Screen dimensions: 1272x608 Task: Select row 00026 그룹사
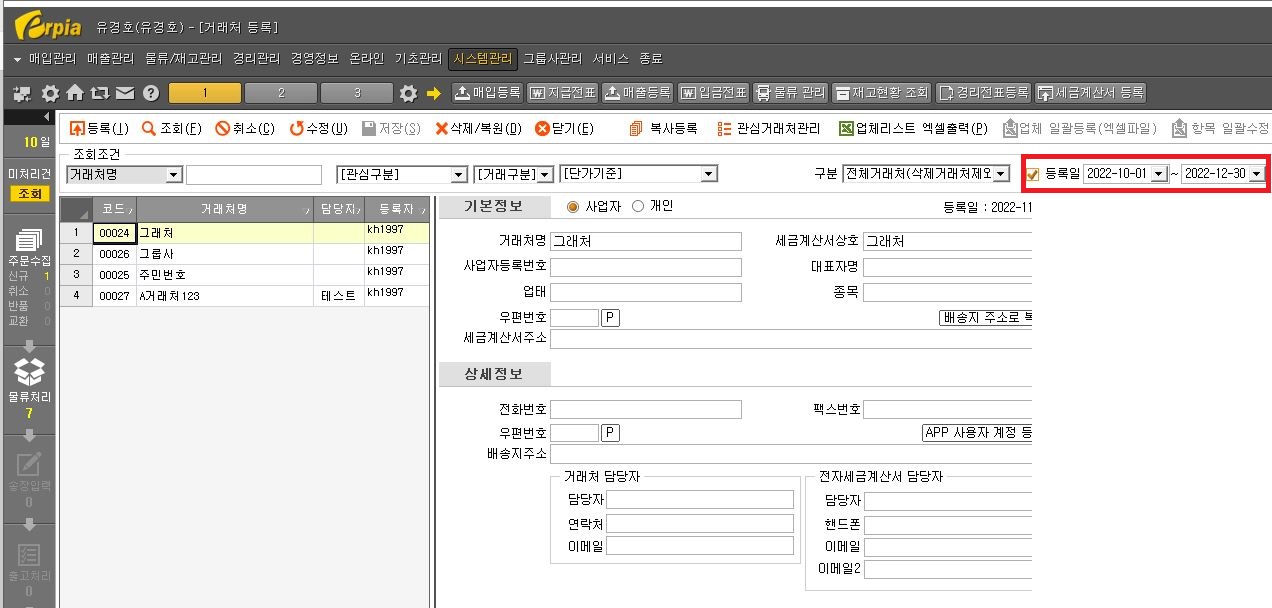[245, 254]
